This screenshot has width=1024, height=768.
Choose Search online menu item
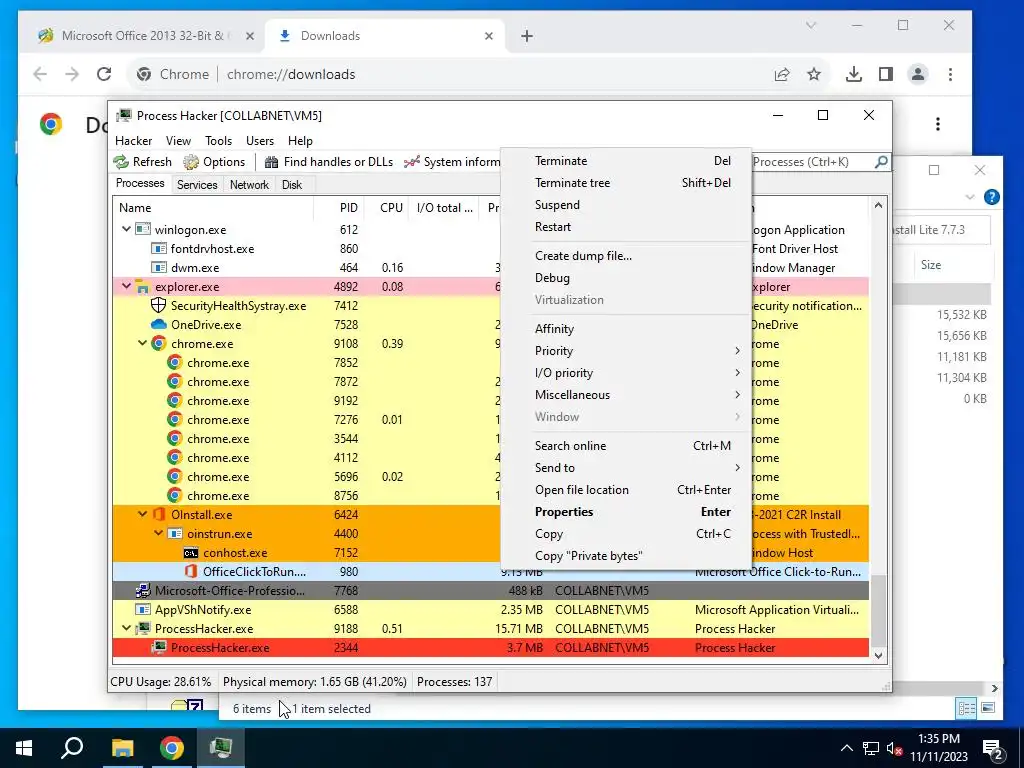(x=627, y=445)
